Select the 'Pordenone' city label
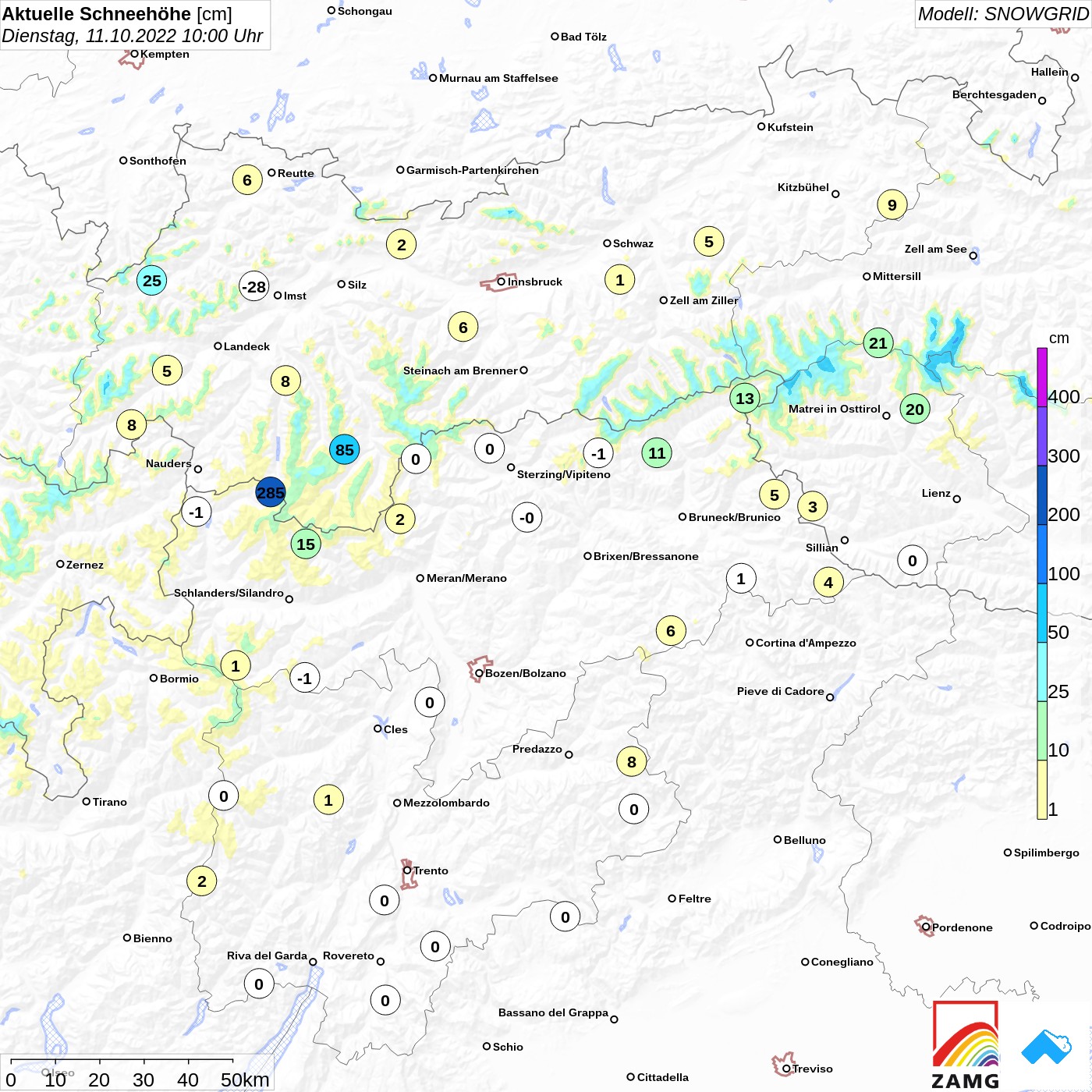 [x=963, y=927]
